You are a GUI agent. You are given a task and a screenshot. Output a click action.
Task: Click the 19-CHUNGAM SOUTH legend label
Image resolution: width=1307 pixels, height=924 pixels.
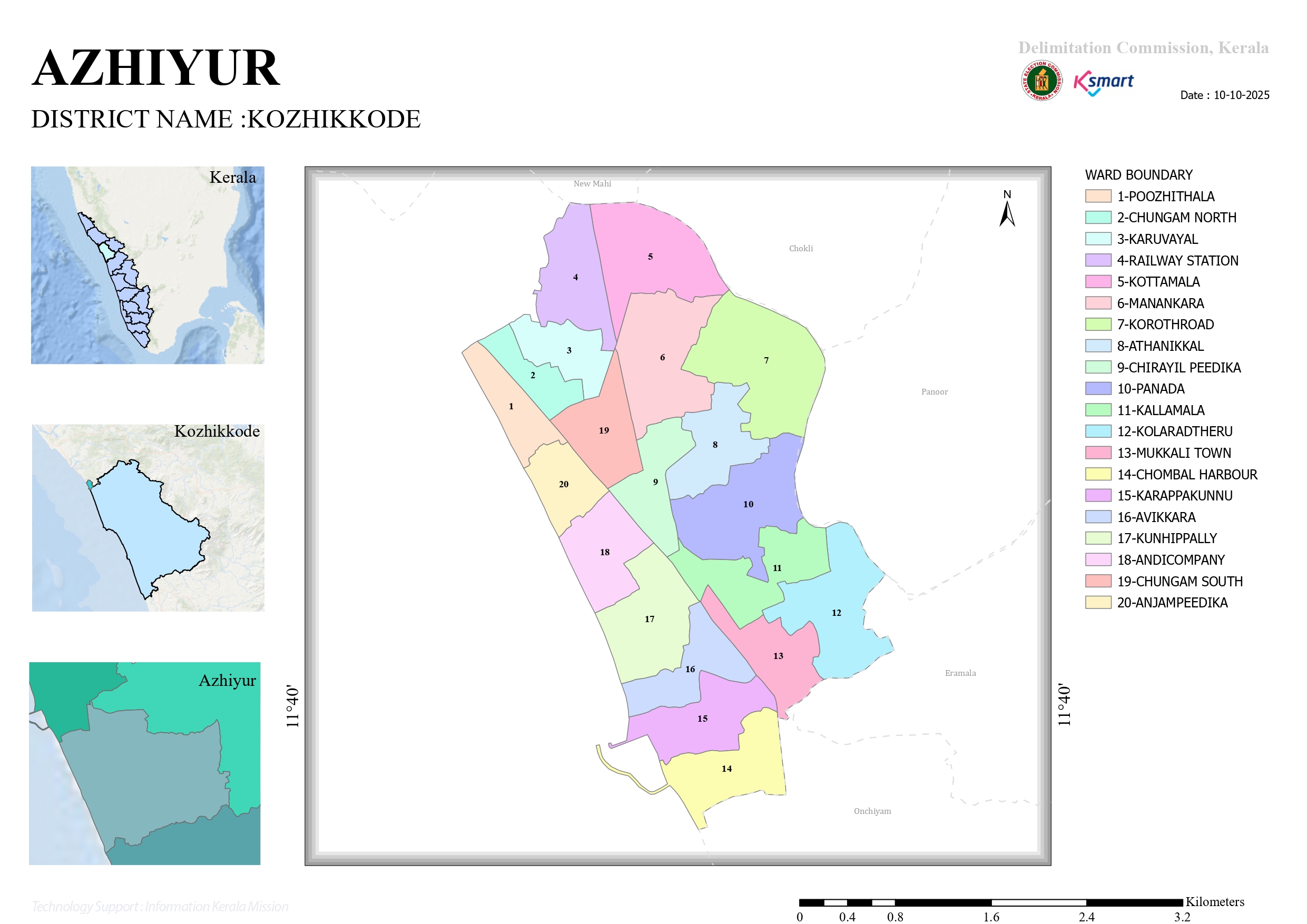click(1180, 581)
